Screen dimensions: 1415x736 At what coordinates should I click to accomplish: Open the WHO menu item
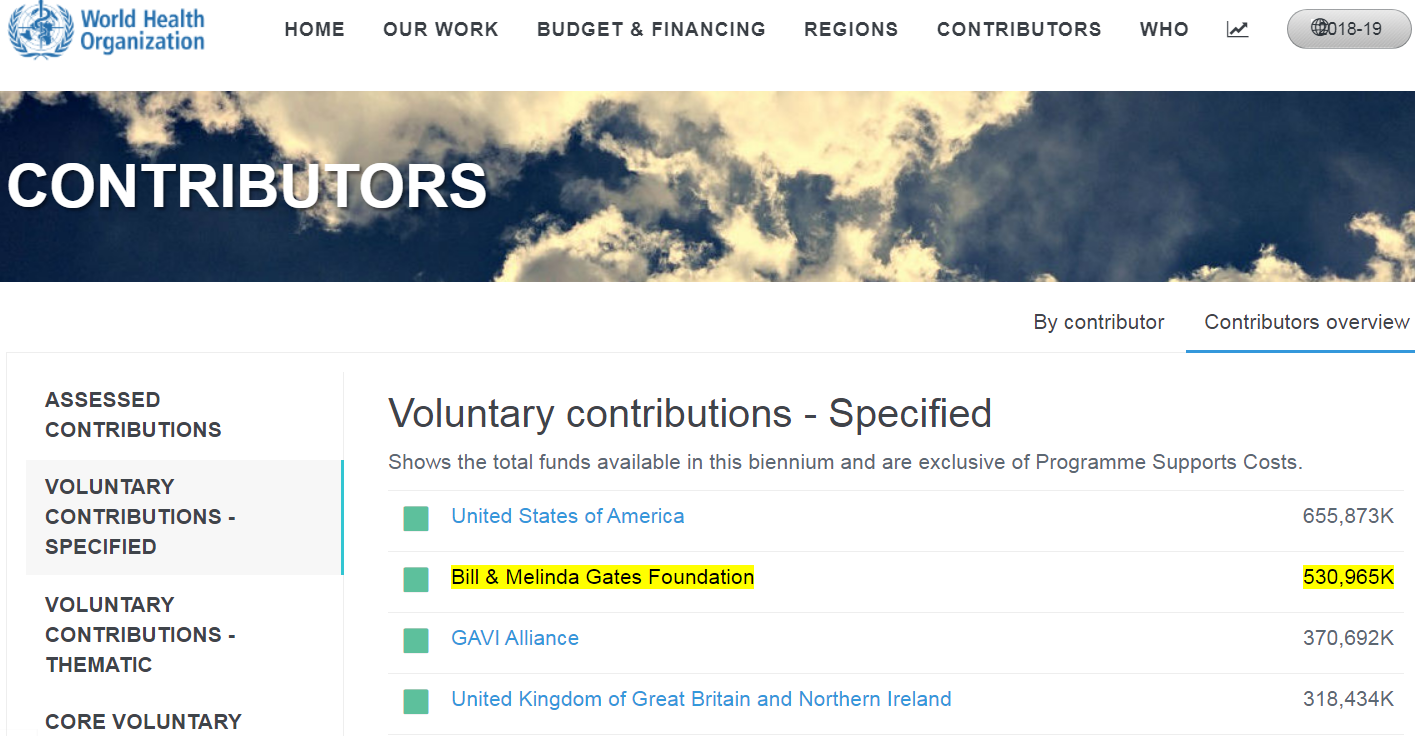coord(1164,29)
